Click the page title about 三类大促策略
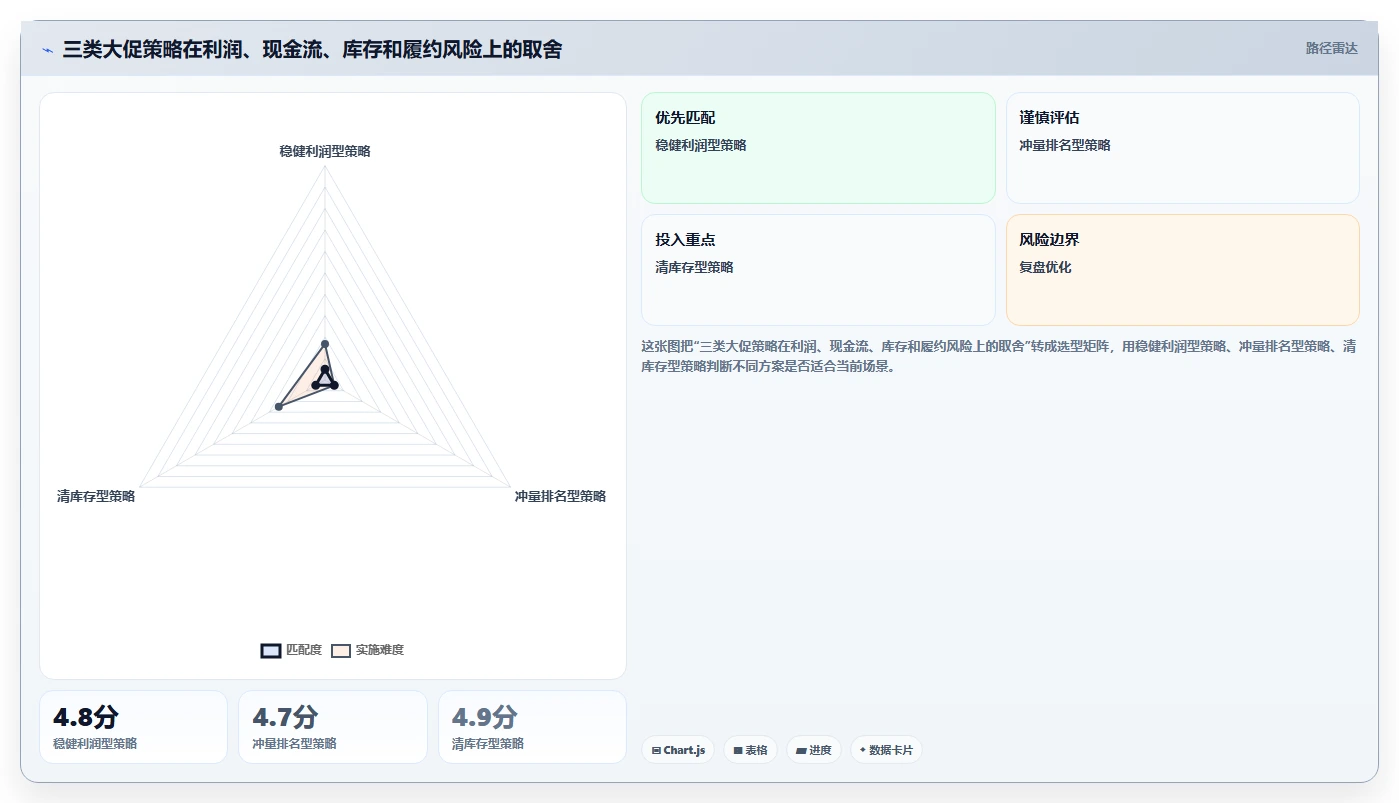Image resolution: width=1399 pixels, height=803 pixels. tap(312, 49)
